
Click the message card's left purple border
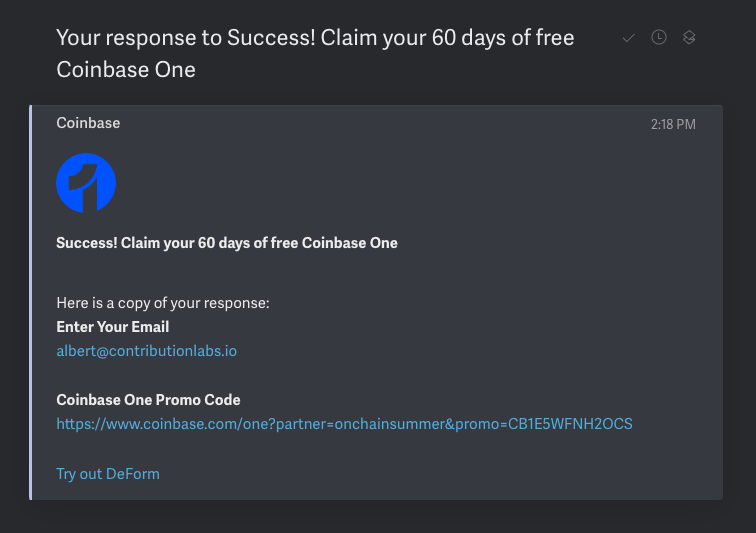click(x=31, y=300)
